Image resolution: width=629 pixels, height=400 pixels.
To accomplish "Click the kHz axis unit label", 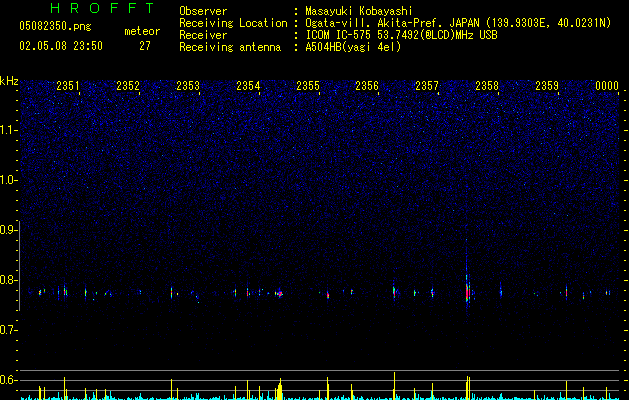I will 9,81.
